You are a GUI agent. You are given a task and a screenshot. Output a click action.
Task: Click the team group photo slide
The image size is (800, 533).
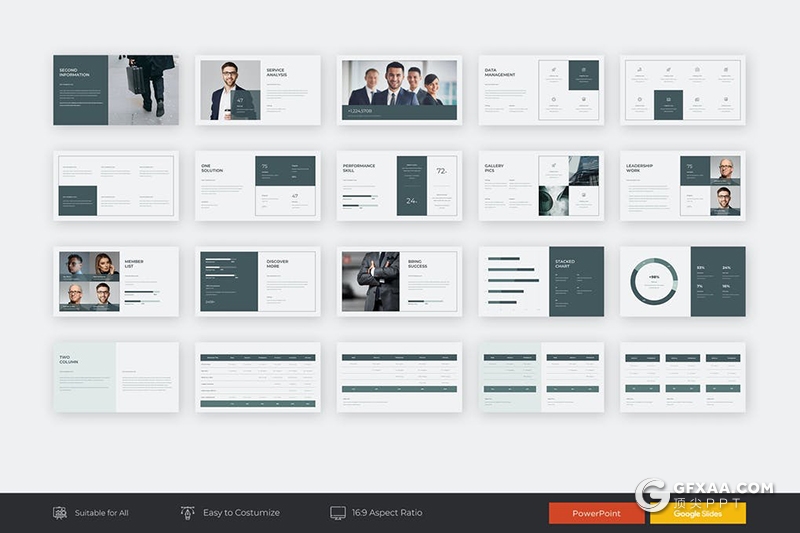point(399,90)
